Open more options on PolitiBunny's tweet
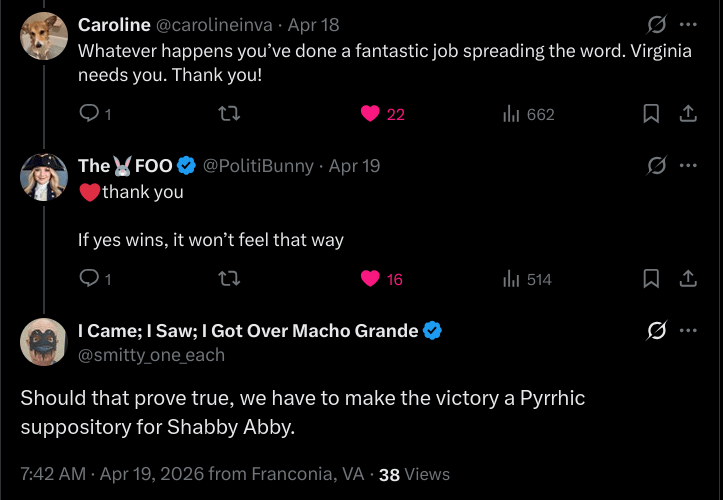The height and width of the screenshot is (500, 723). click(688, 165)
